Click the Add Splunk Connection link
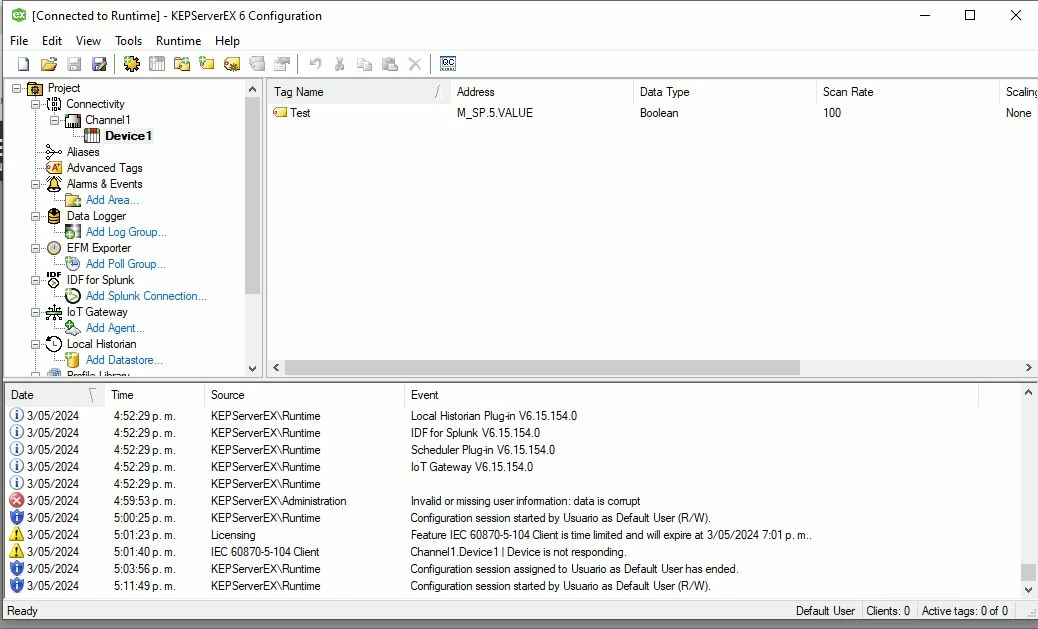Screen dimensions: 1038x629 [x=146, y=296]
